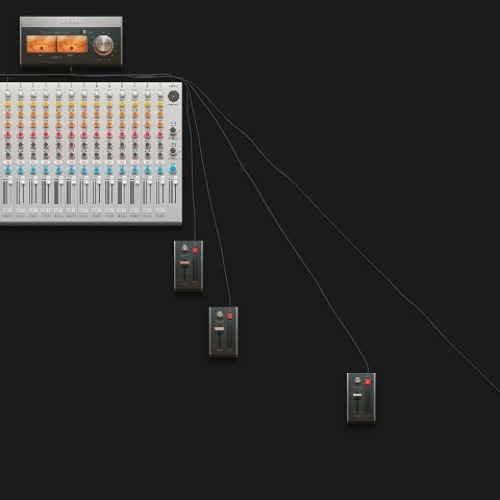Viewport: 500px width, 500px height.
Task: Click the upper dark knob on the rightmost channel strip
Action: click(x=160, y=145)
